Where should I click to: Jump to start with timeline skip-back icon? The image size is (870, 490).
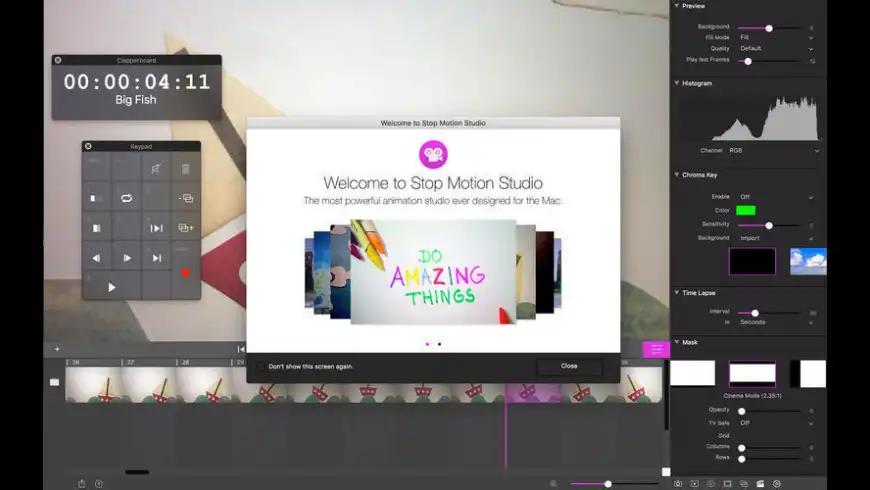[x=241, y=349]
